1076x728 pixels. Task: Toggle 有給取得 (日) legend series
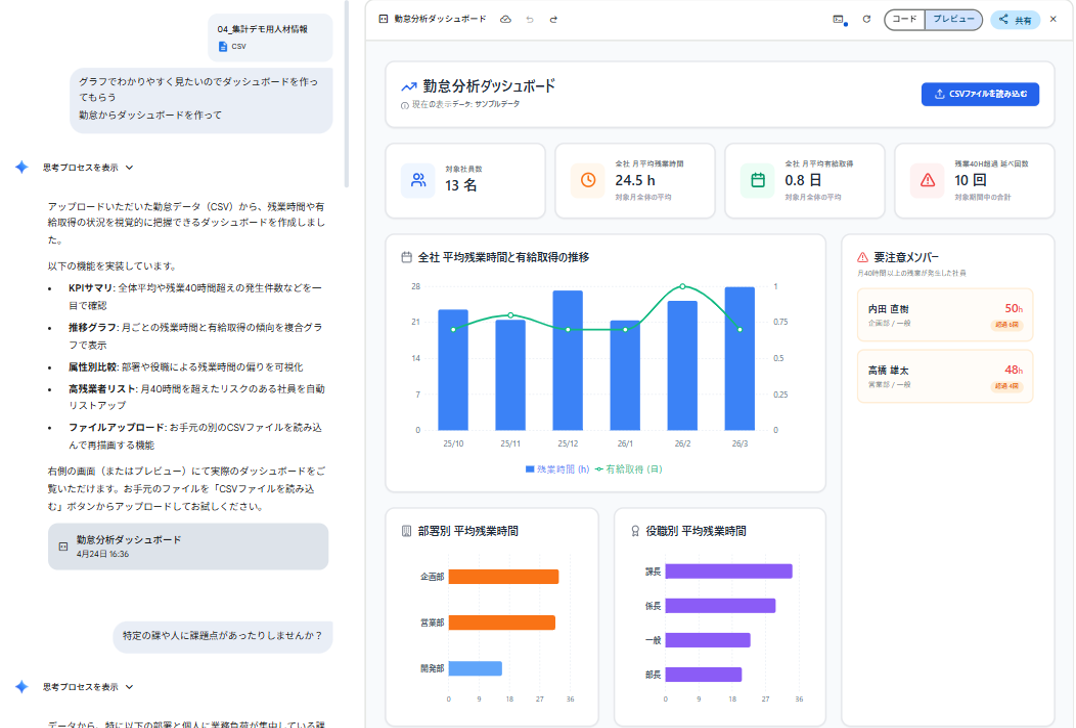[x=629, y=469]
